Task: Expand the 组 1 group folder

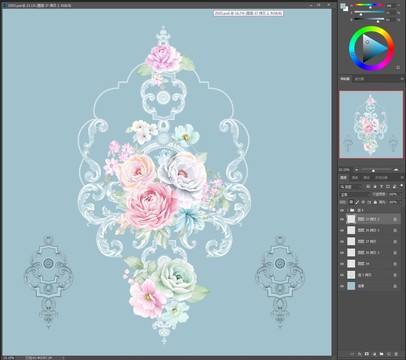Action: [x=348, y=210]
